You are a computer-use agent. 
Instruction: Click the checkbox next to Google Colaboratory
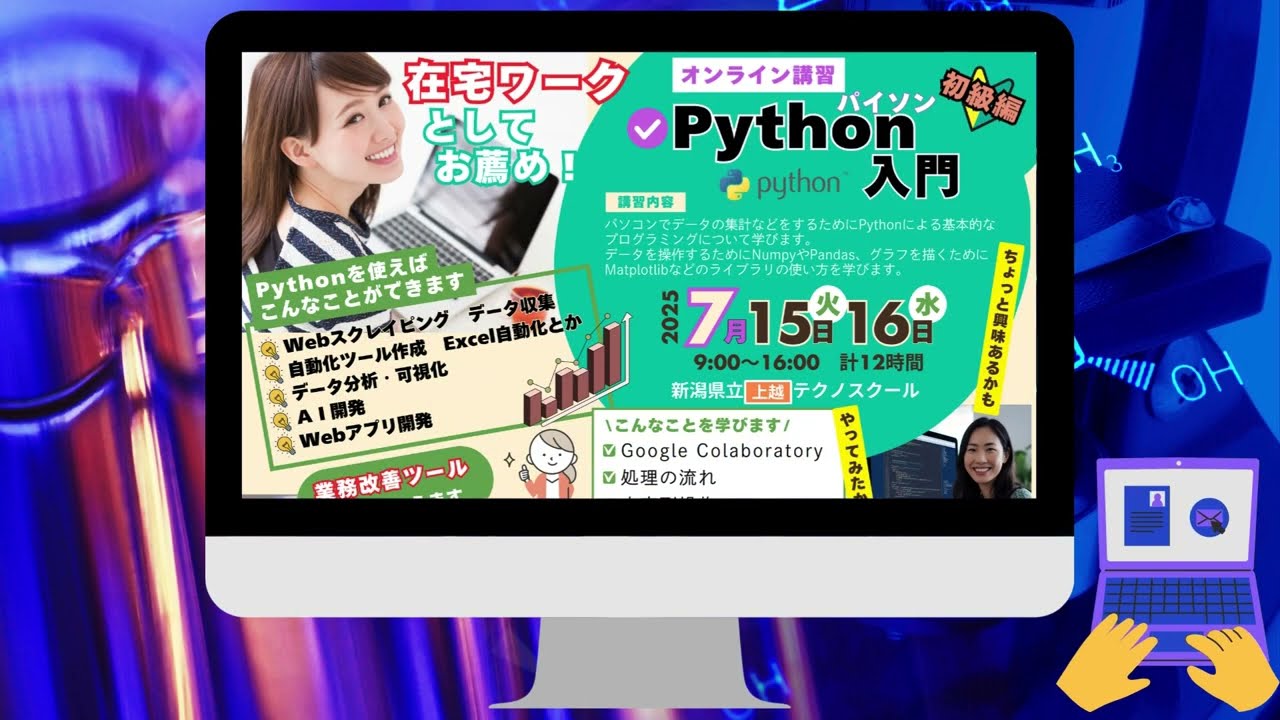click(609, 451)
